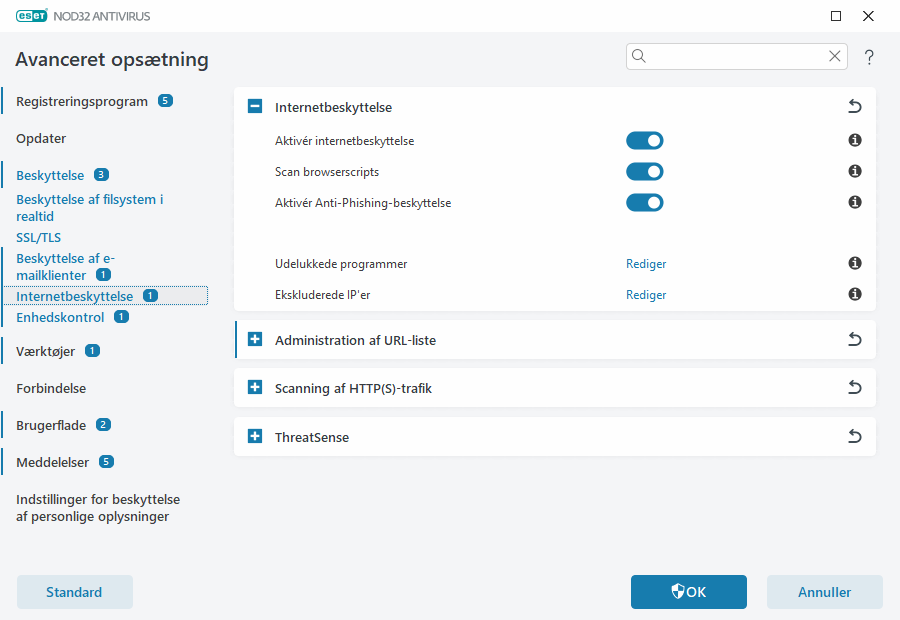Select Enhedskontrol in the sidebar
This screenshot has height=620, width=900.
pyautogui.click(x=60, y=317)
